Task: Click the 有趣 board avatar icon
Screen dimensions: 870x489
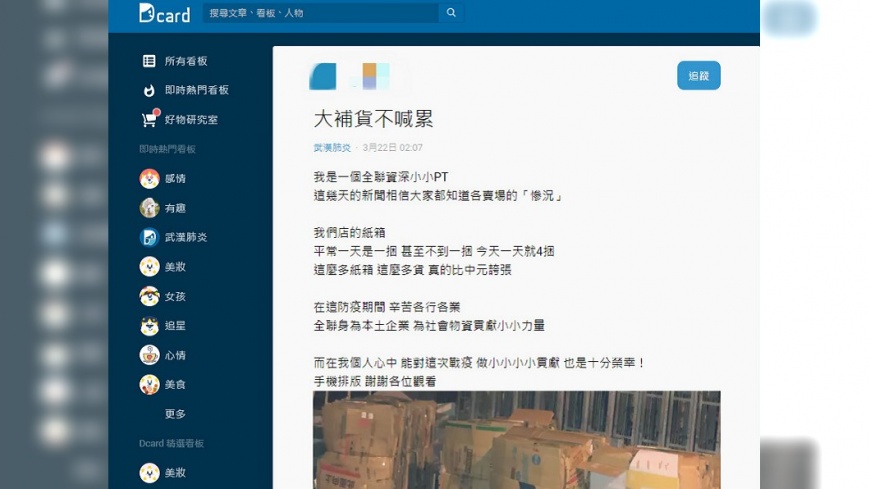Action: click(149, 208)
